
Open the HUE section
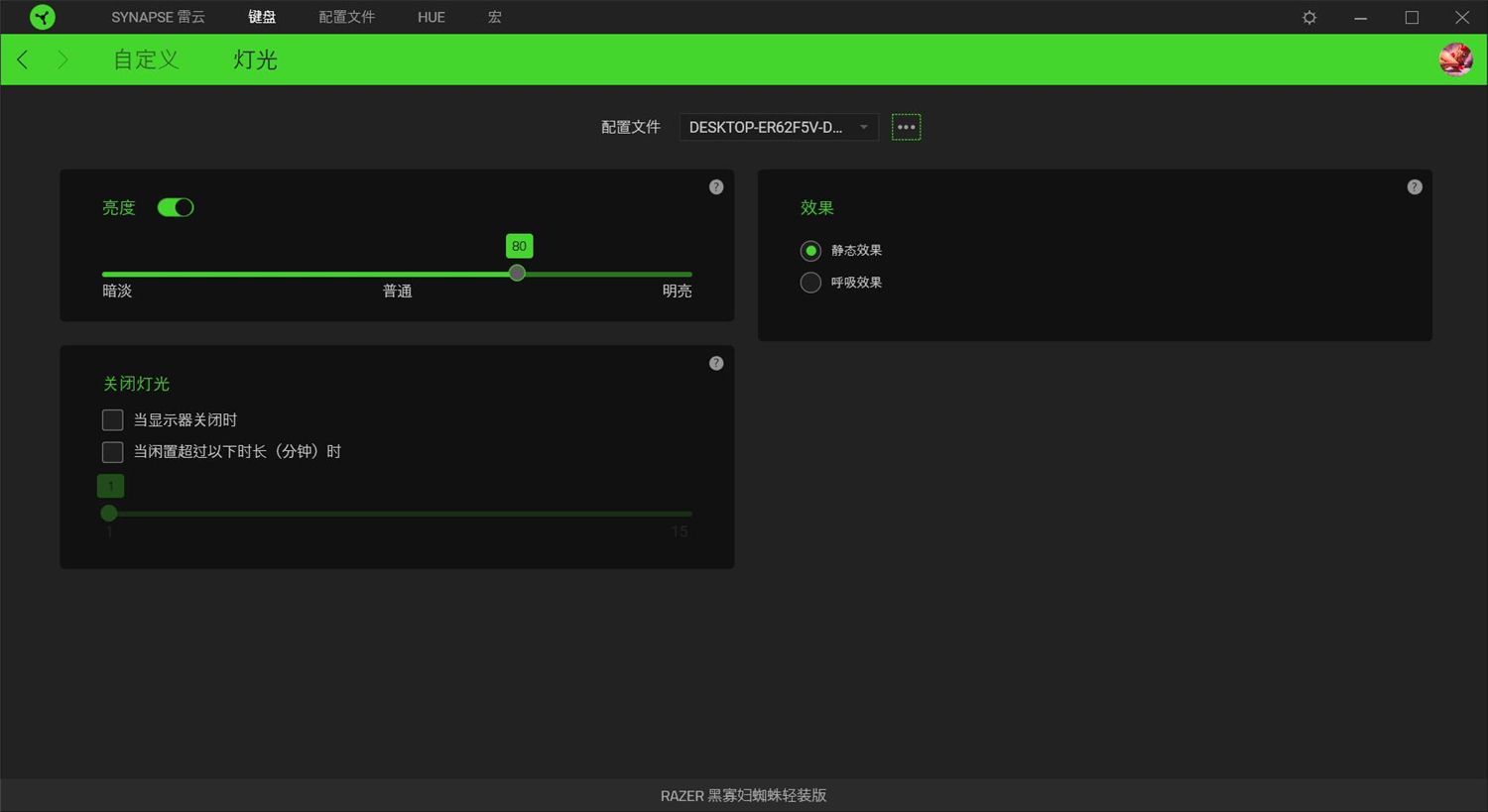click(430, 17)
